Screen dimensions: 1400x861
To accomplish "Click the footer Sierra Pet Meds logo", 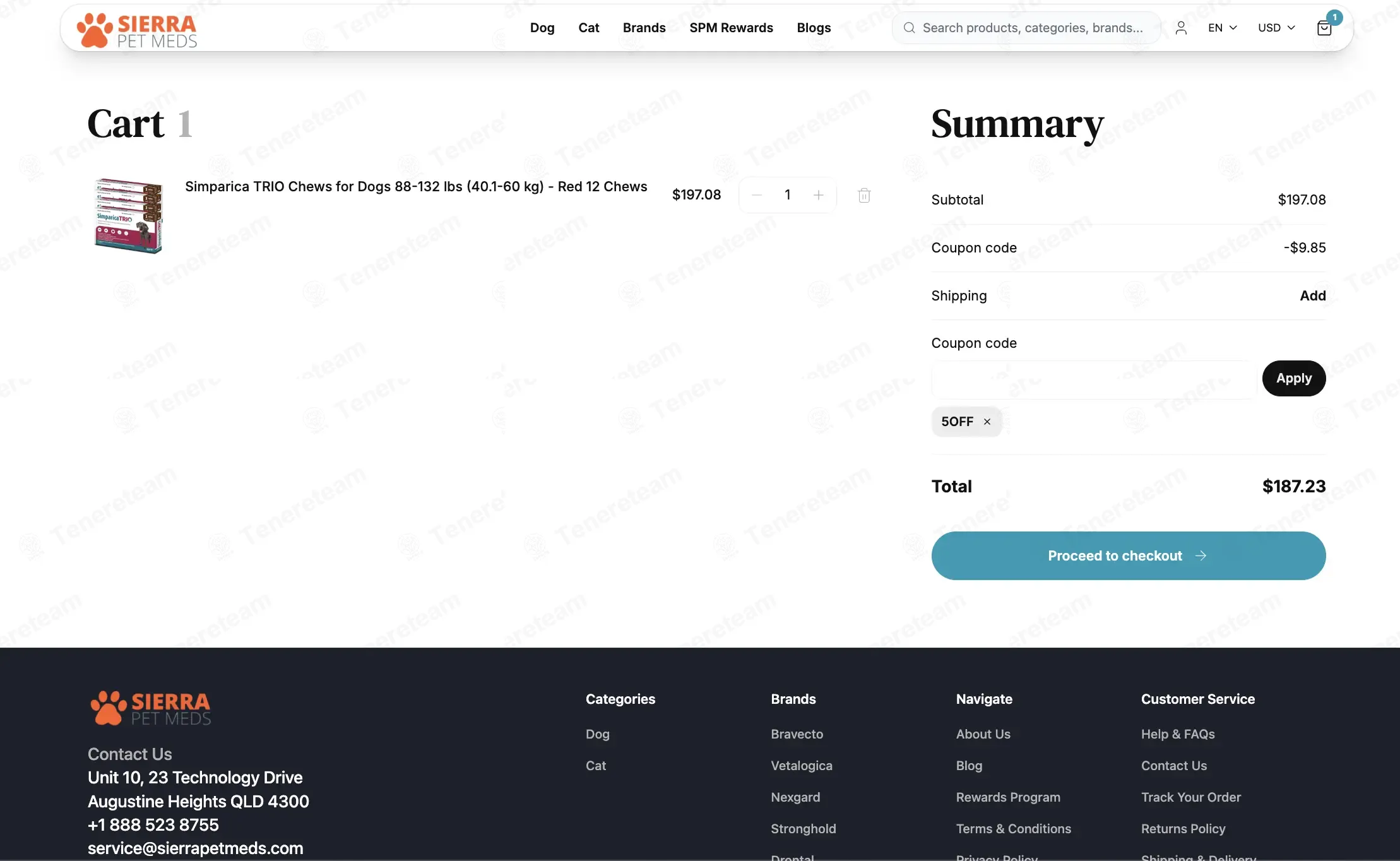I will 150,708.
